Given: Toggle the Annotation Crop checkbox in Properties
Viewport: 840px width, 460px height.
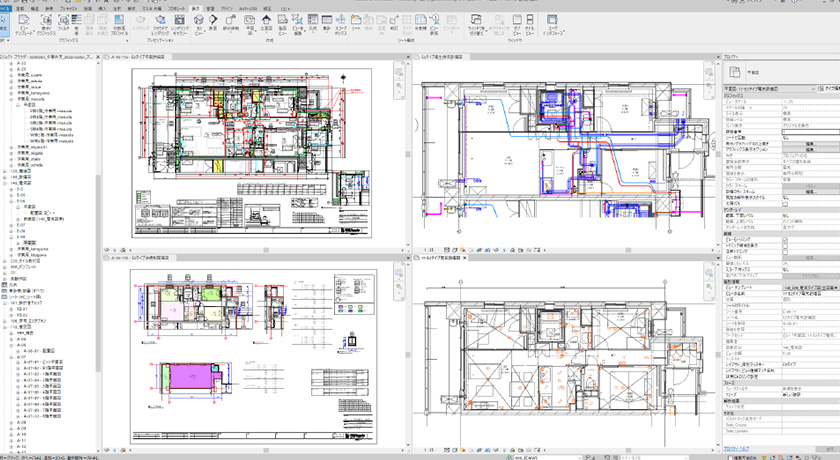Looking at the screenshot, I should click(x=784, y=254).
